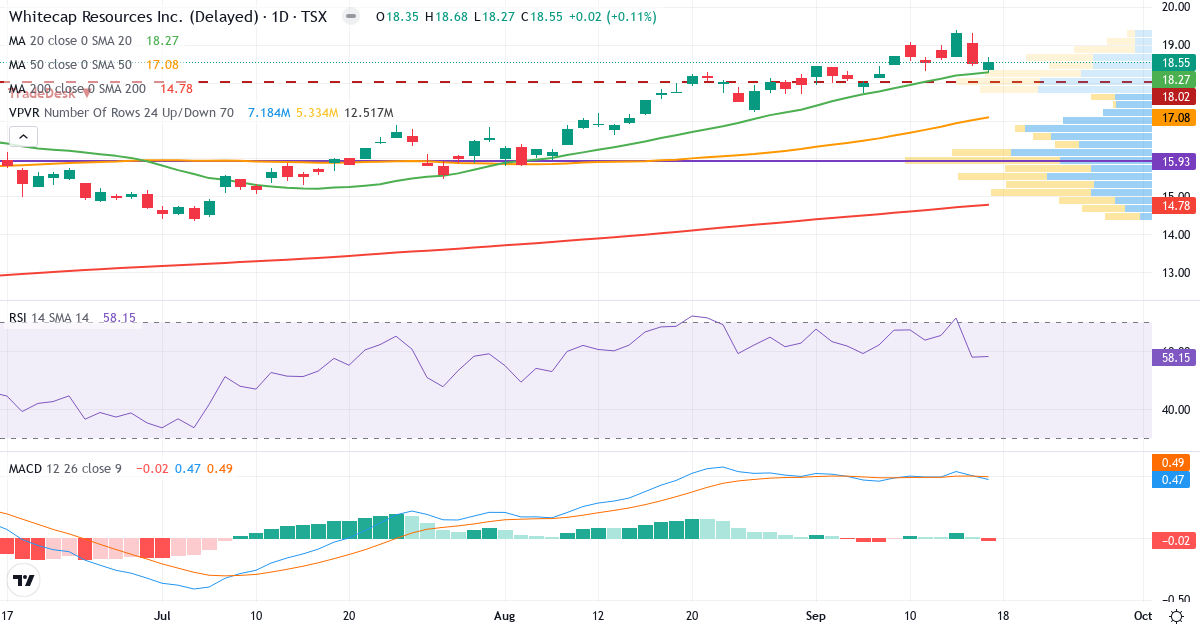Click the orange 17.08 price axis label
Image resolution: width=1200 pixels, height=630 pixels.
(x=1173, y=118)
